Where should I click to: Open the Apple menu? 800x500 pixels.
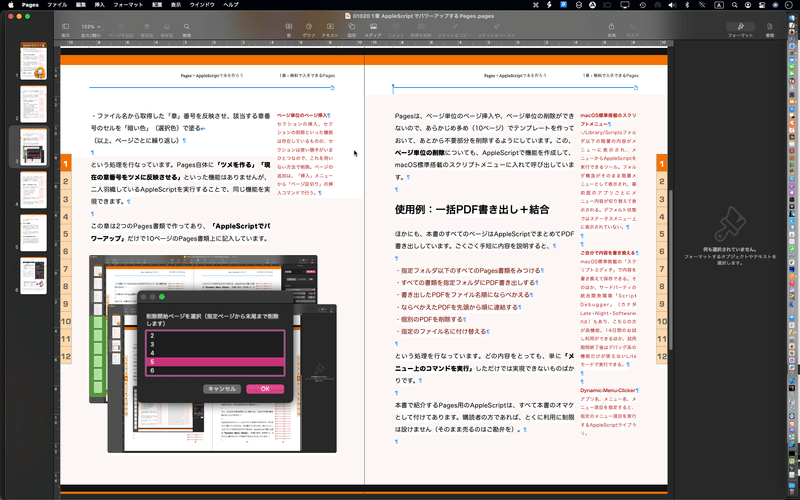[11, 5]
